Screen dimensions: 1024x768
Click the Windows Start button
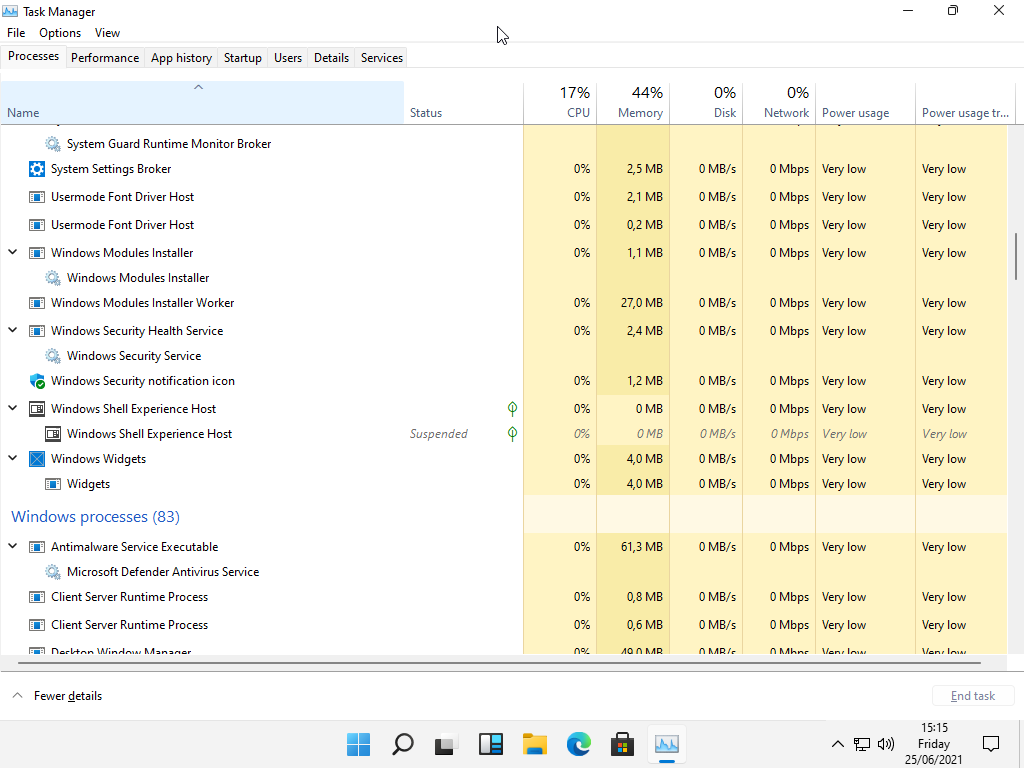pyautogui.click(x=358, y=744)
